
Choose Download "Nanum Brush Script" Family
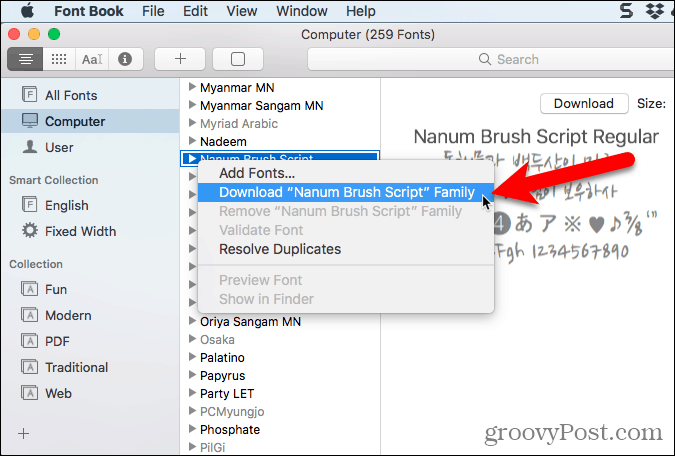pos(346,192)
